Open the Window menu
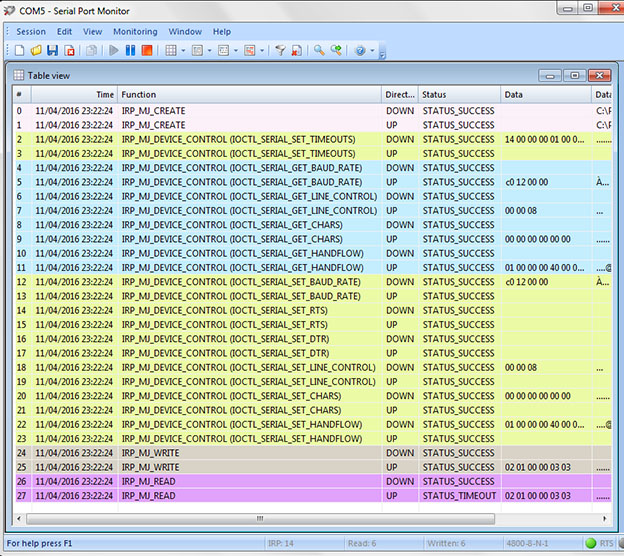 [x=185, y=31]
